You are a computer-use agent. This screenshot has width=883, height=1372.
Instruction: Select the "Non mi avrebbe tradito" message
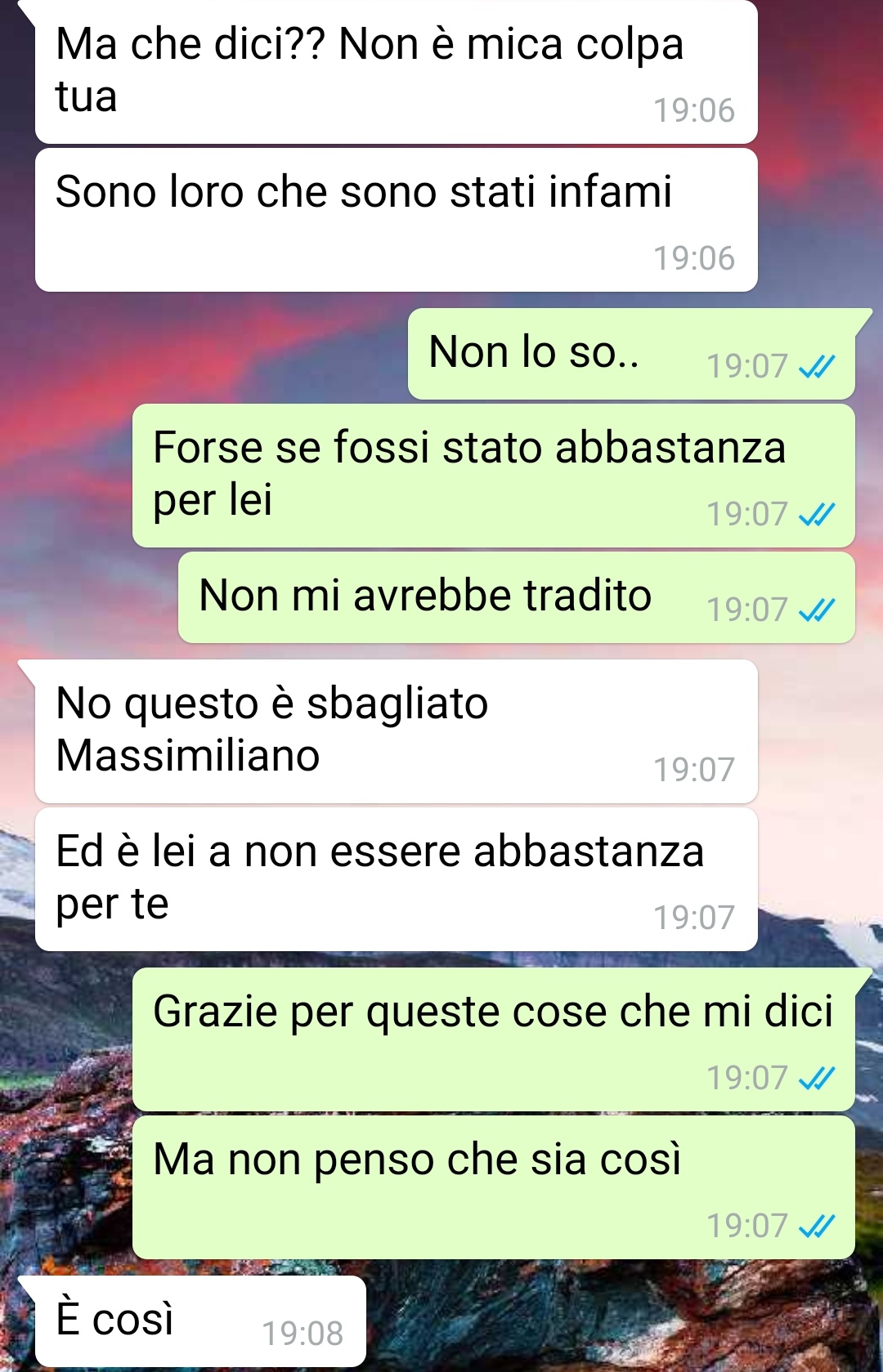[516, 597]
